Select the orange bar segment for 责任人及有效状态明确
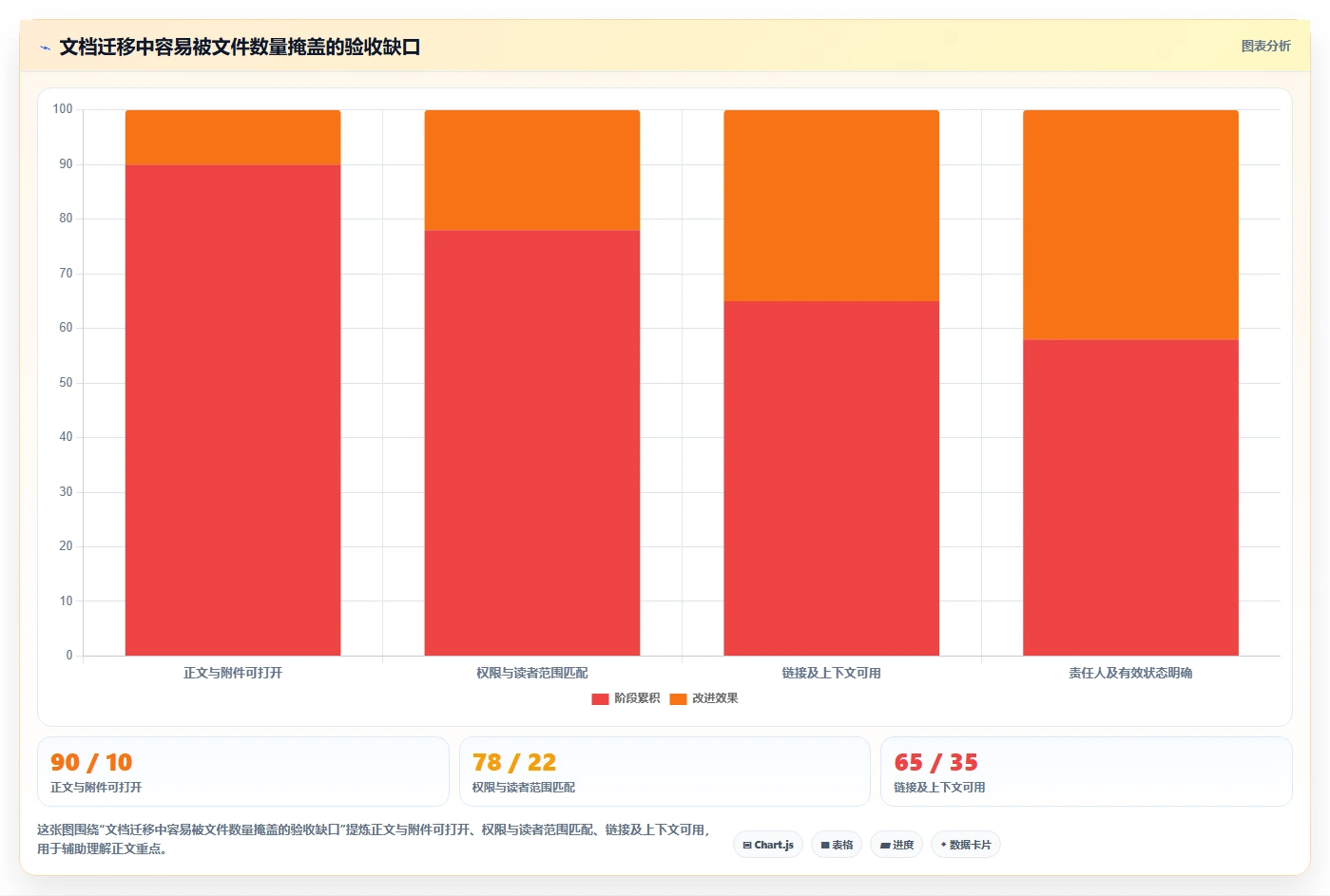1330x896 pixels. pyautogui.click(x=1130, y=224)
